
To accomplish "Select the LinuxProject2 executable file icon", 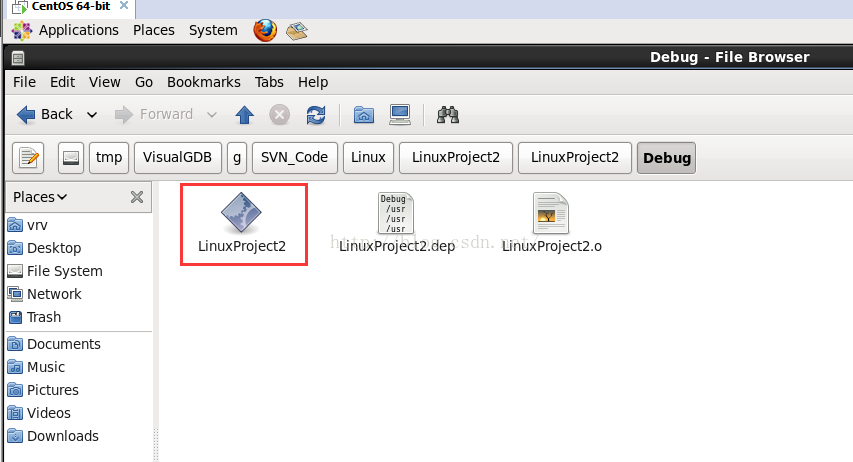I will (x=242, y=212).
